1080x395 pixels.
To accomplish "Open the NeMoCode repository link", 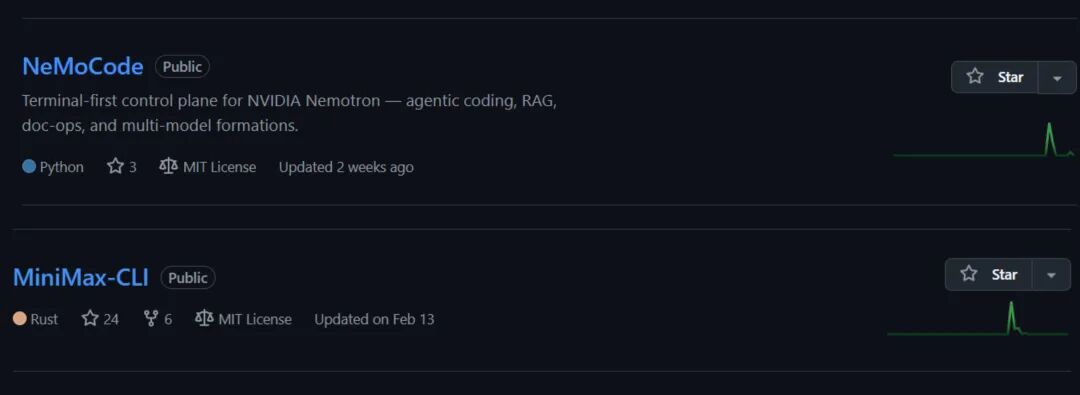I will (83, 67).
